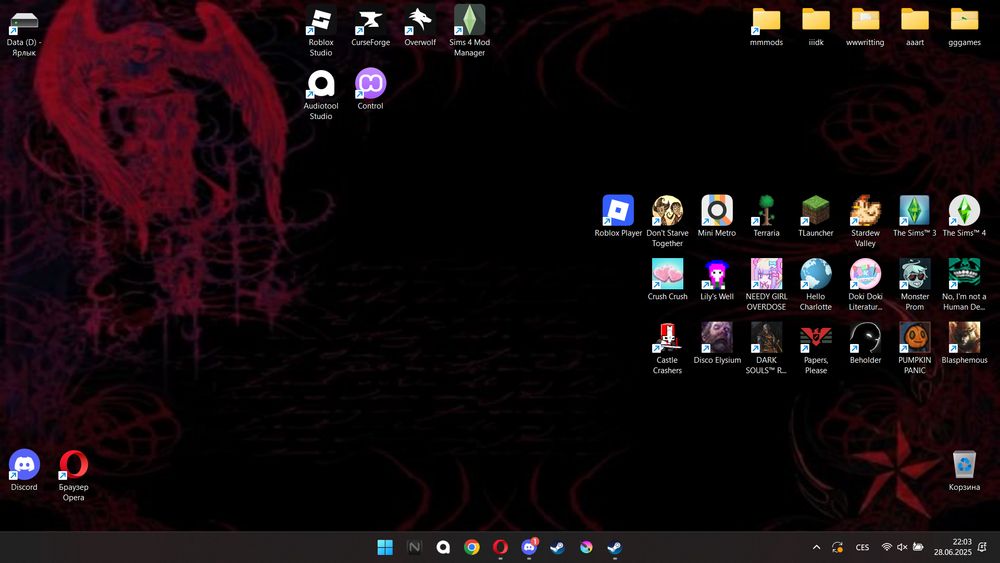Select the Papers, Please icon

pyautogui.click(x=816, y=349)
